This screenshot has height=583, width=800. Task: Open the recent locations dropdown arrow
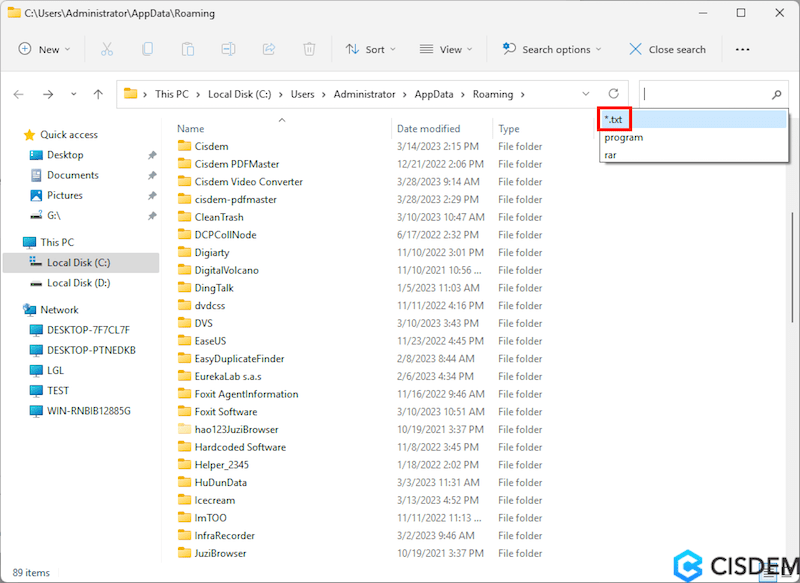(x=73, y=94)
